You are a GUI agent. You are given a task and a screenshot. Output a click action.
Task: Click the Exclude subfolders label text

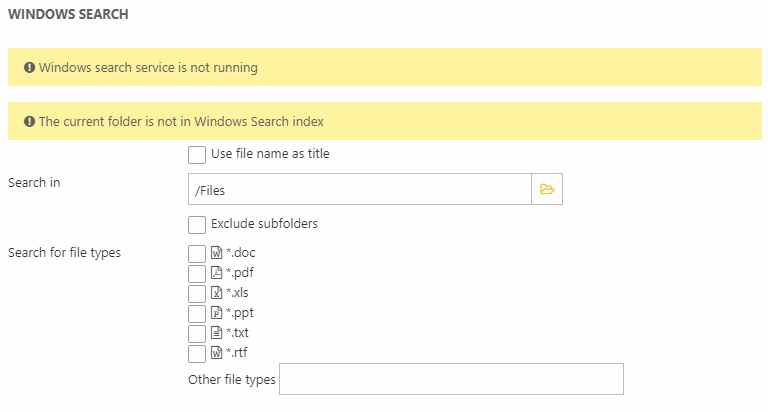coord(264,224)
